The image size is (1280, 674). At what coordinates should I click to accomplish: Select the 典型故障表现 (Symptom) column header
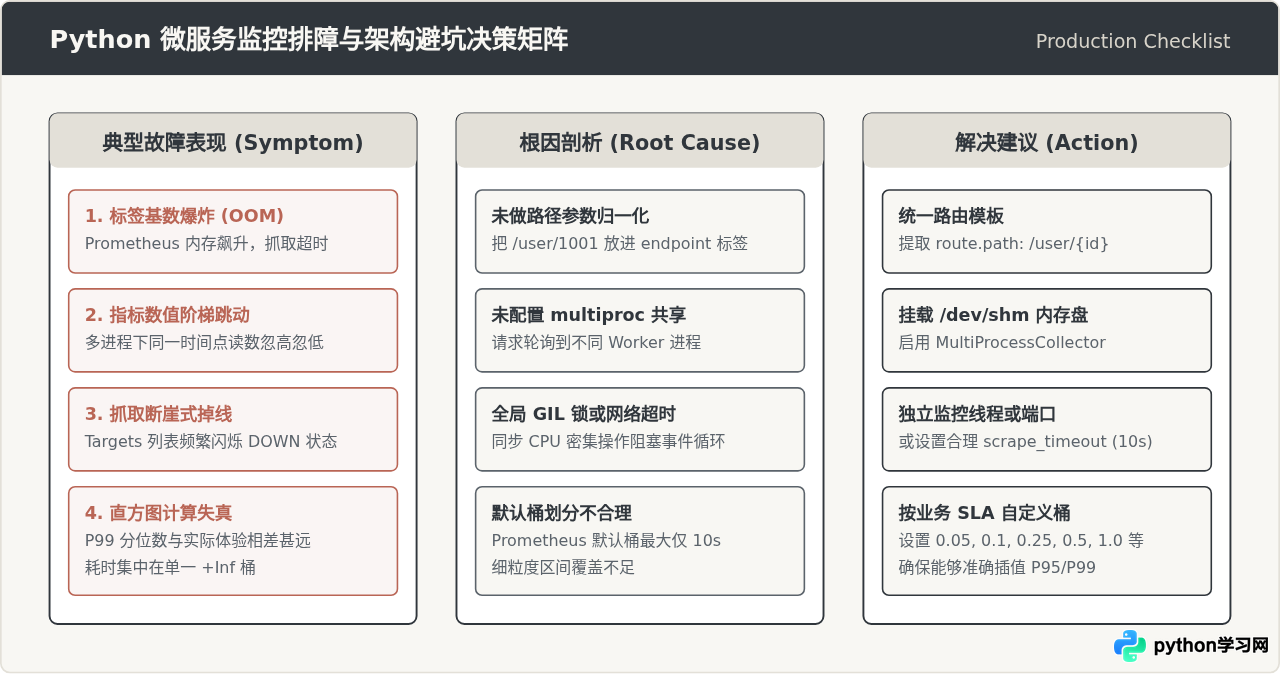click(x=233, y=141)
